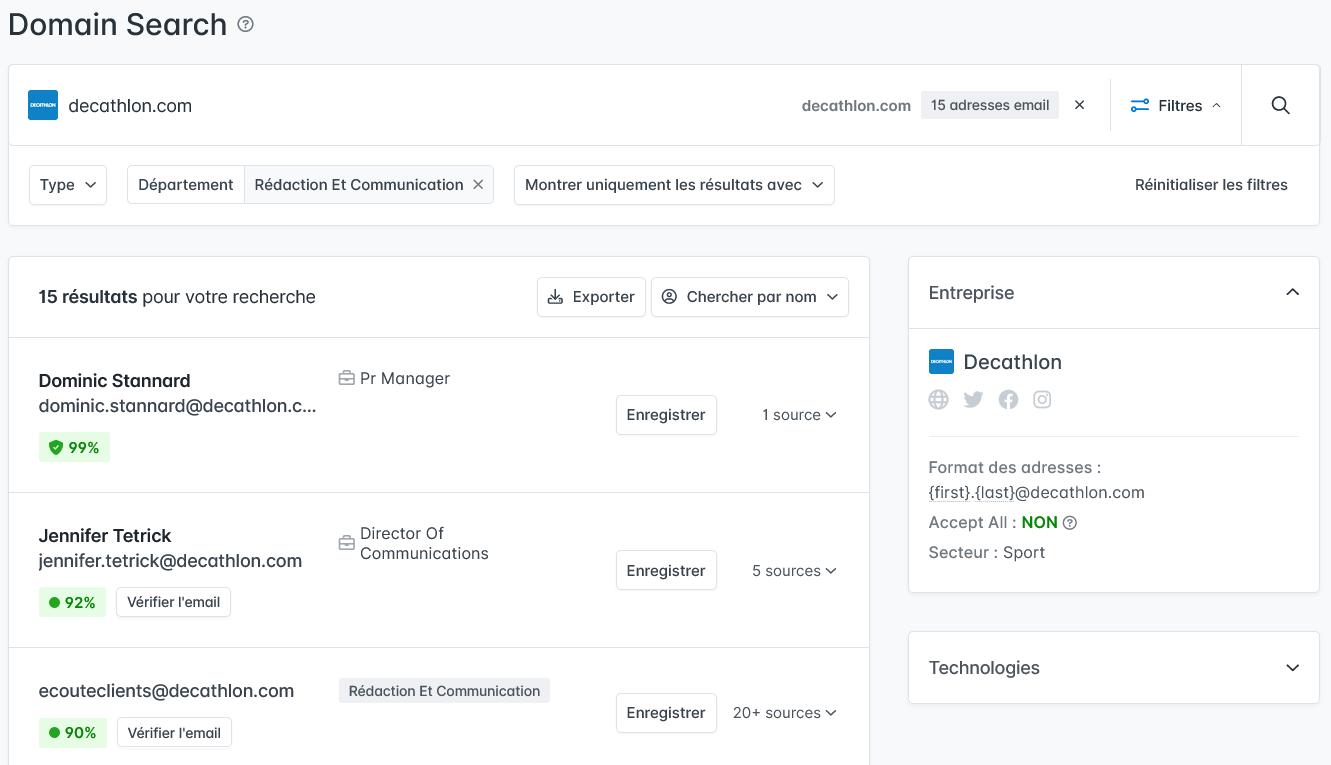
Task: Open Decathlon's Facebook page icon
Action: coord(1008,399)
